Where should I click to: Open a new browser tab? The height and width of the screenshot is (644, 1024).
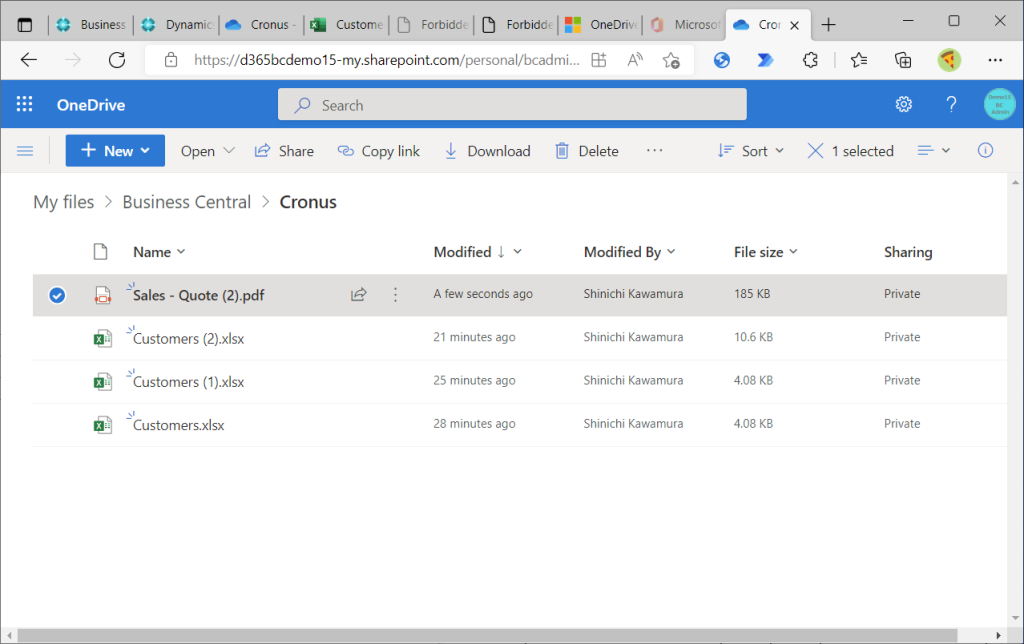(x=828, y=25)
